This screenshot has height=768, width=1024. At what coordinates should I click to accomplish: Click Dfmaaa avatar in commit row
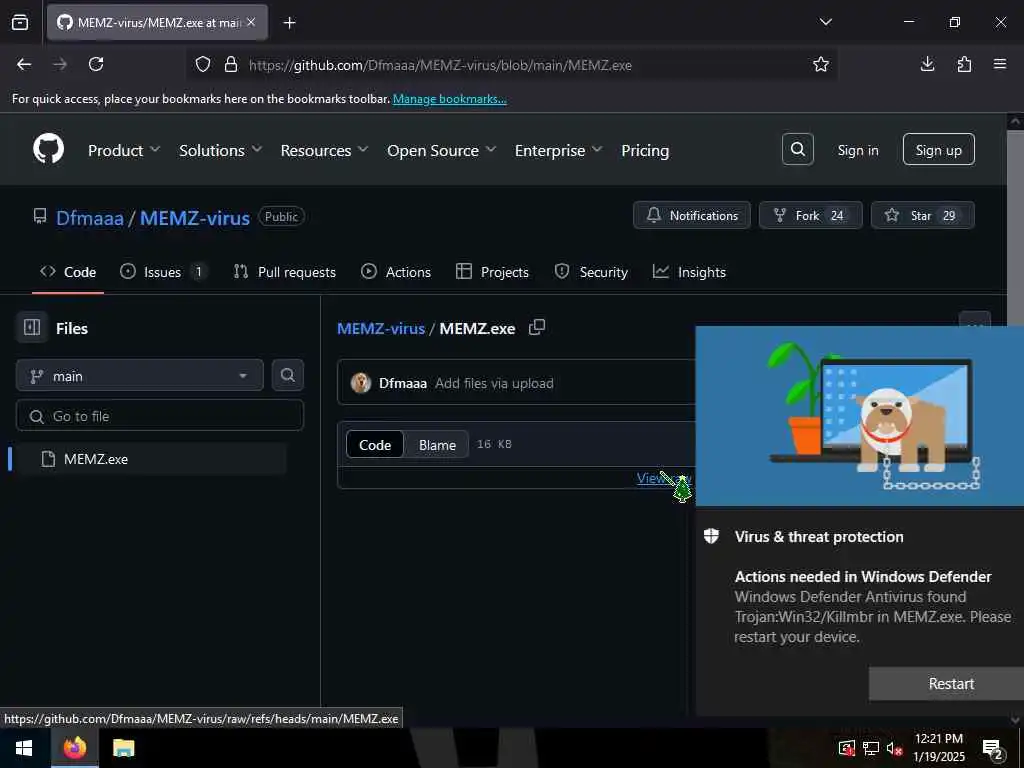tap(360, 383)
